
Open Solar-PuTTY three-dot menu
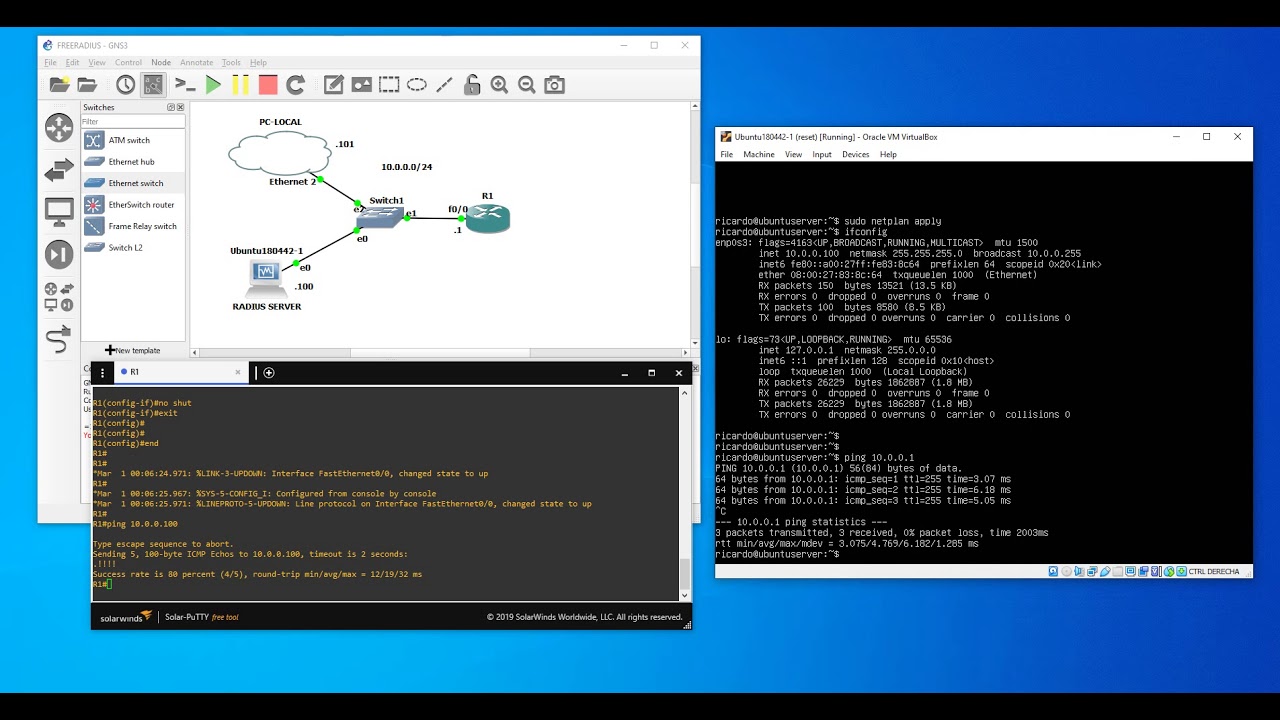(x=102, y=372)
